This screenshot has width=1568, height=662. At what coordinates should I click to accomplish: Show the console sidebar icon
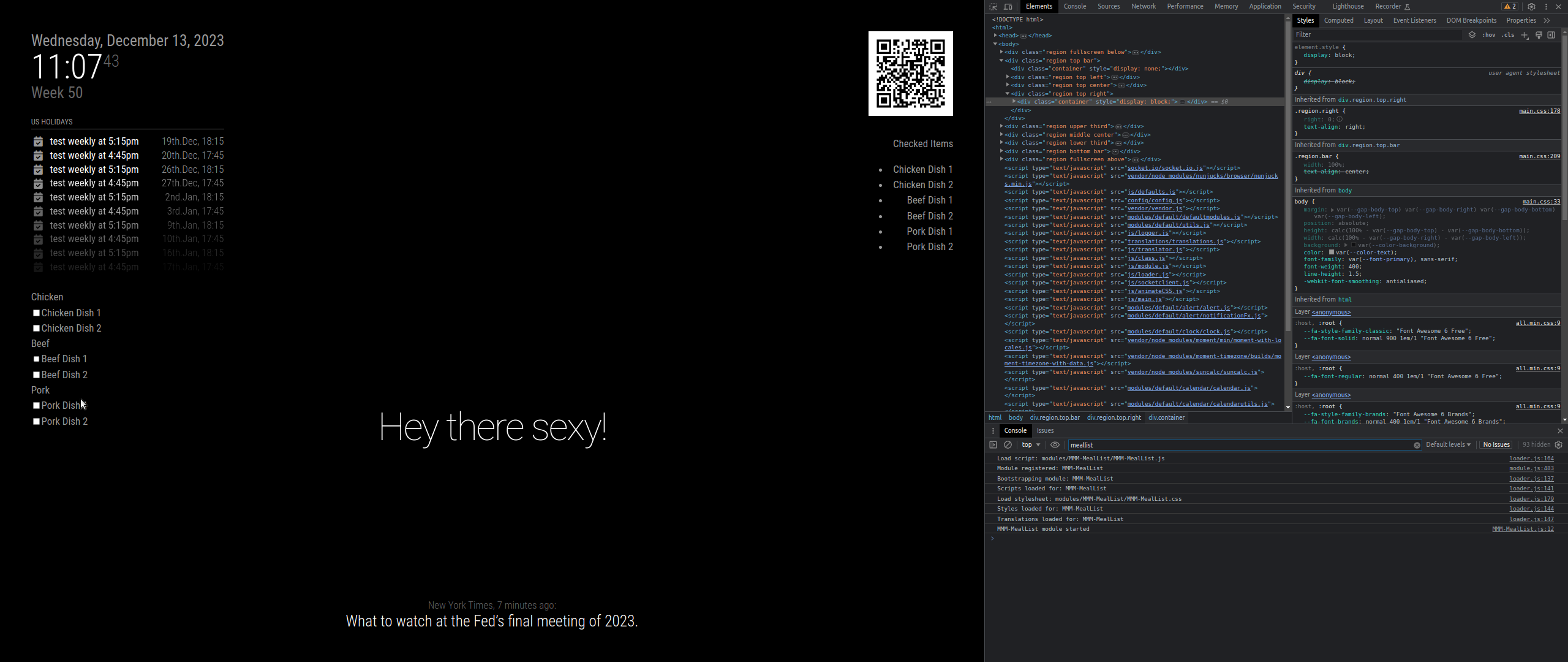(x=993, y=445)
